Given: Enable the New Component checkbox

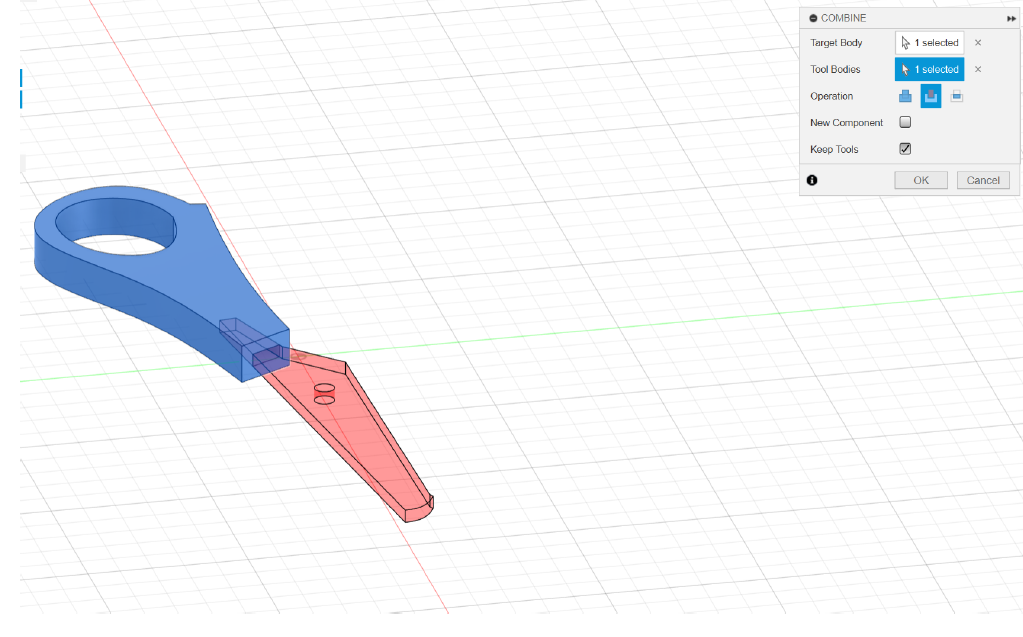Looking at the screenshot, I should point(905,122).
